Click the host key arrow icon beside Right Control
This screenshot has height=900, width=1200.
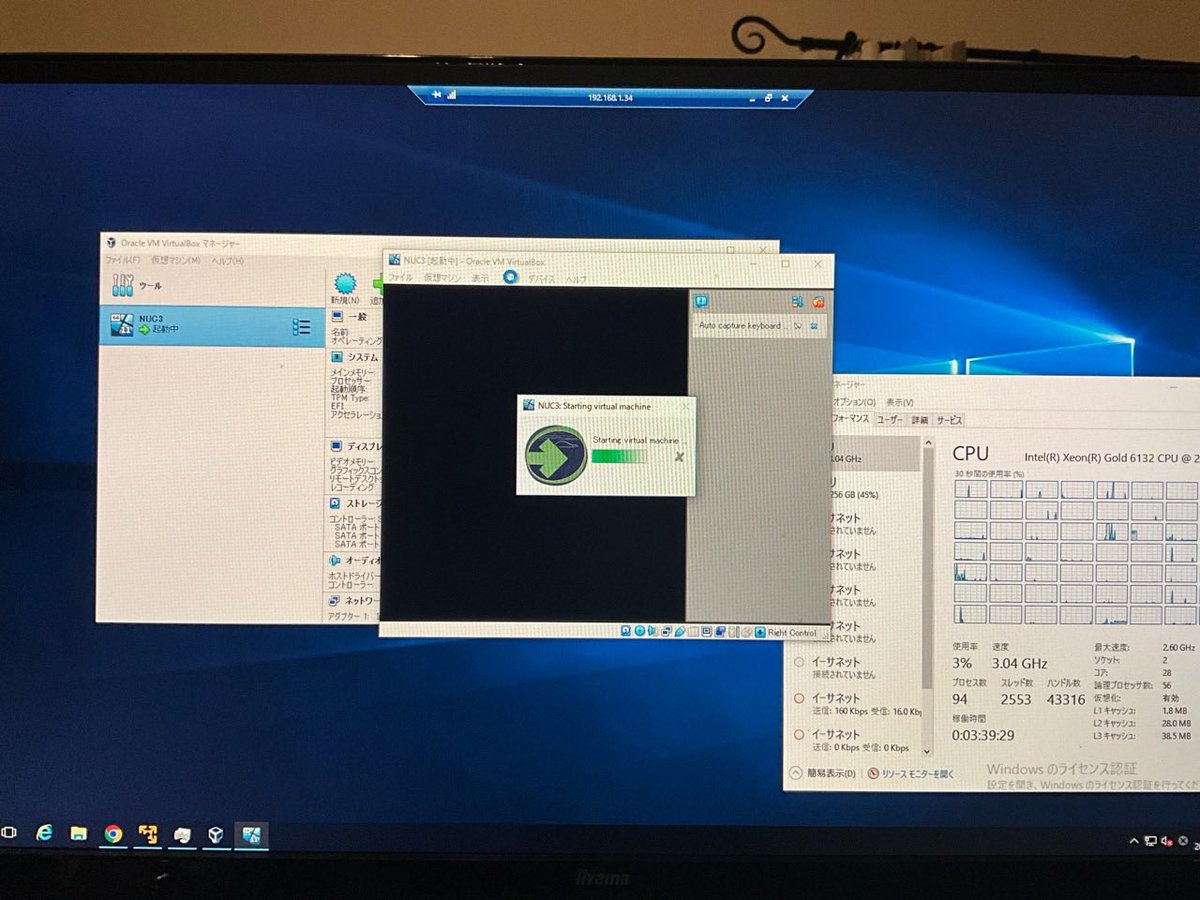760,632
